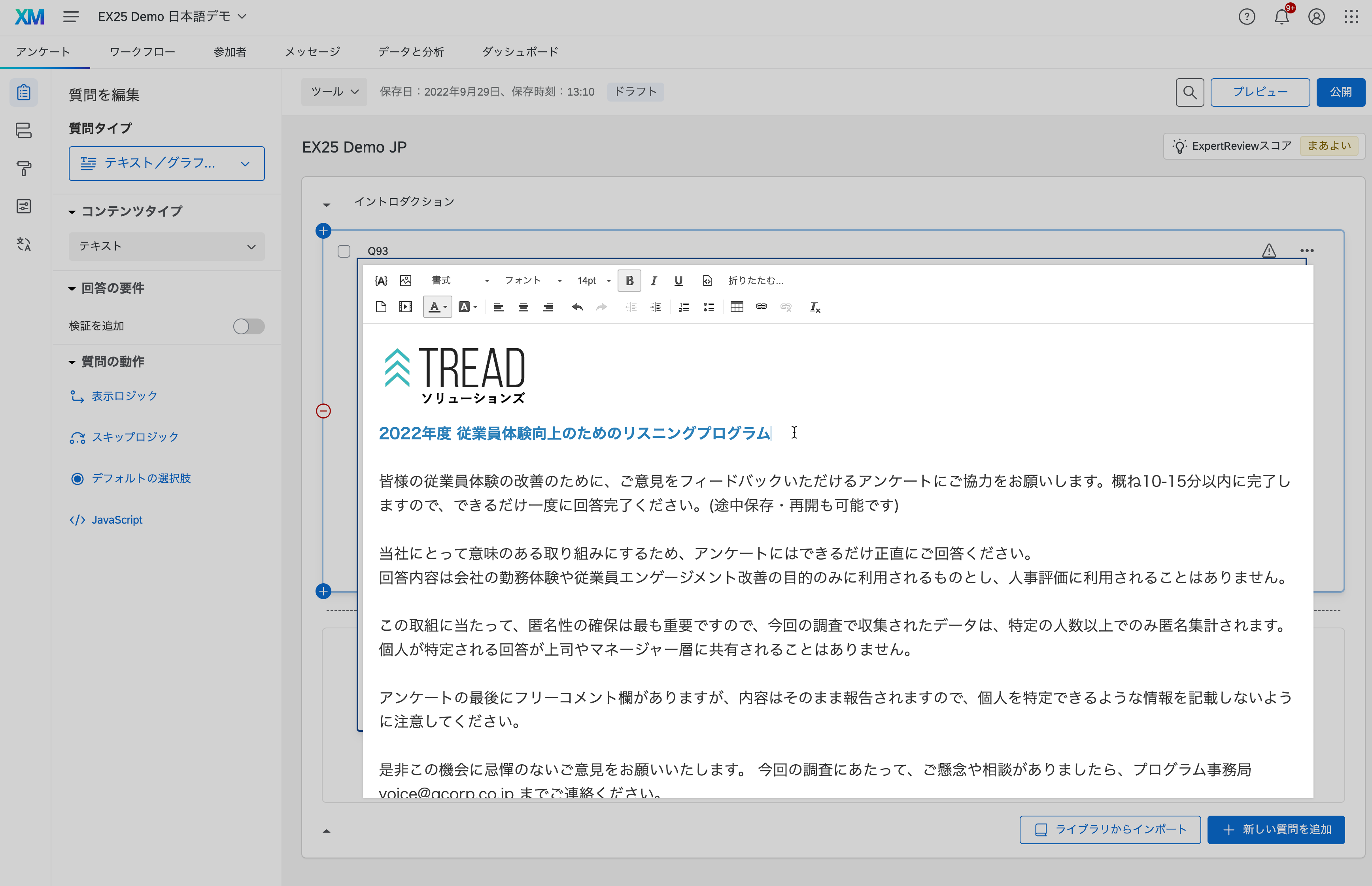Toggle the 検証を追加 switch
The height and width of the screenshot is (886, 1372).
[x=249, y=326]
